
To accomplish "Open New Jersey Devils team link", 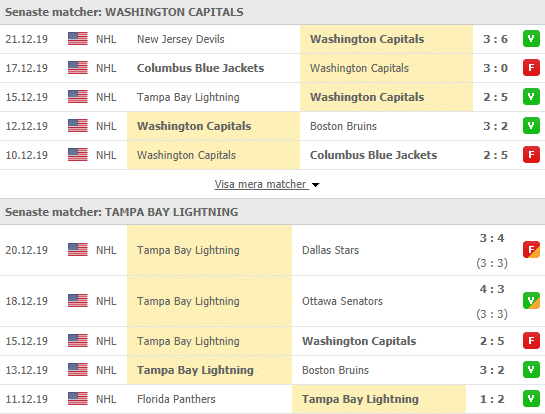I will coord(181,39).
